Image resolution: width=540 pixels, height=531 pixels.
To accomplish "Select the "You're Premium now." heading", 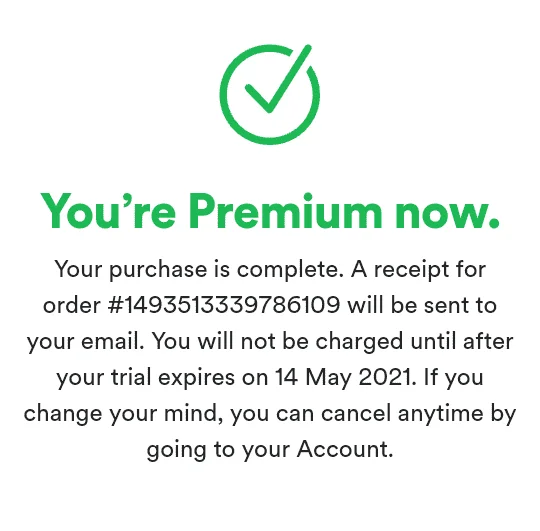I will point(270,211).
